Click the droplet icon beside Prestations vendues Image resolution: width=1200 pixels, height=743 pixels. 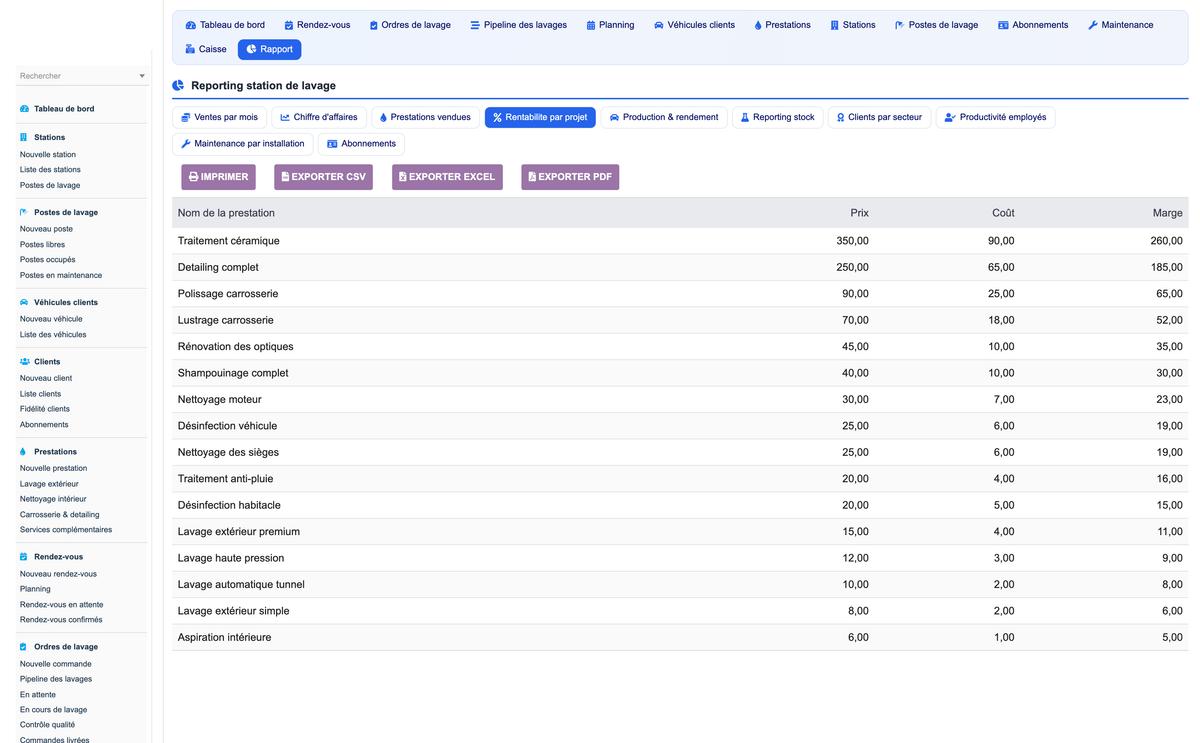(x=383, y=117)
